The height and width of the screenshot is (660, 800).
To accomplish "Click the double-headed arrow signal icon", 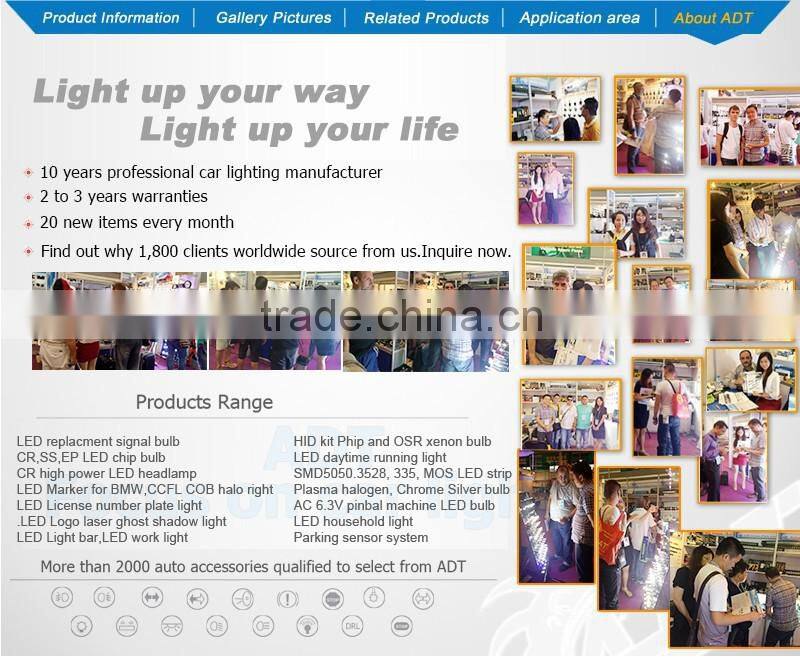I will tap(152, 599).
